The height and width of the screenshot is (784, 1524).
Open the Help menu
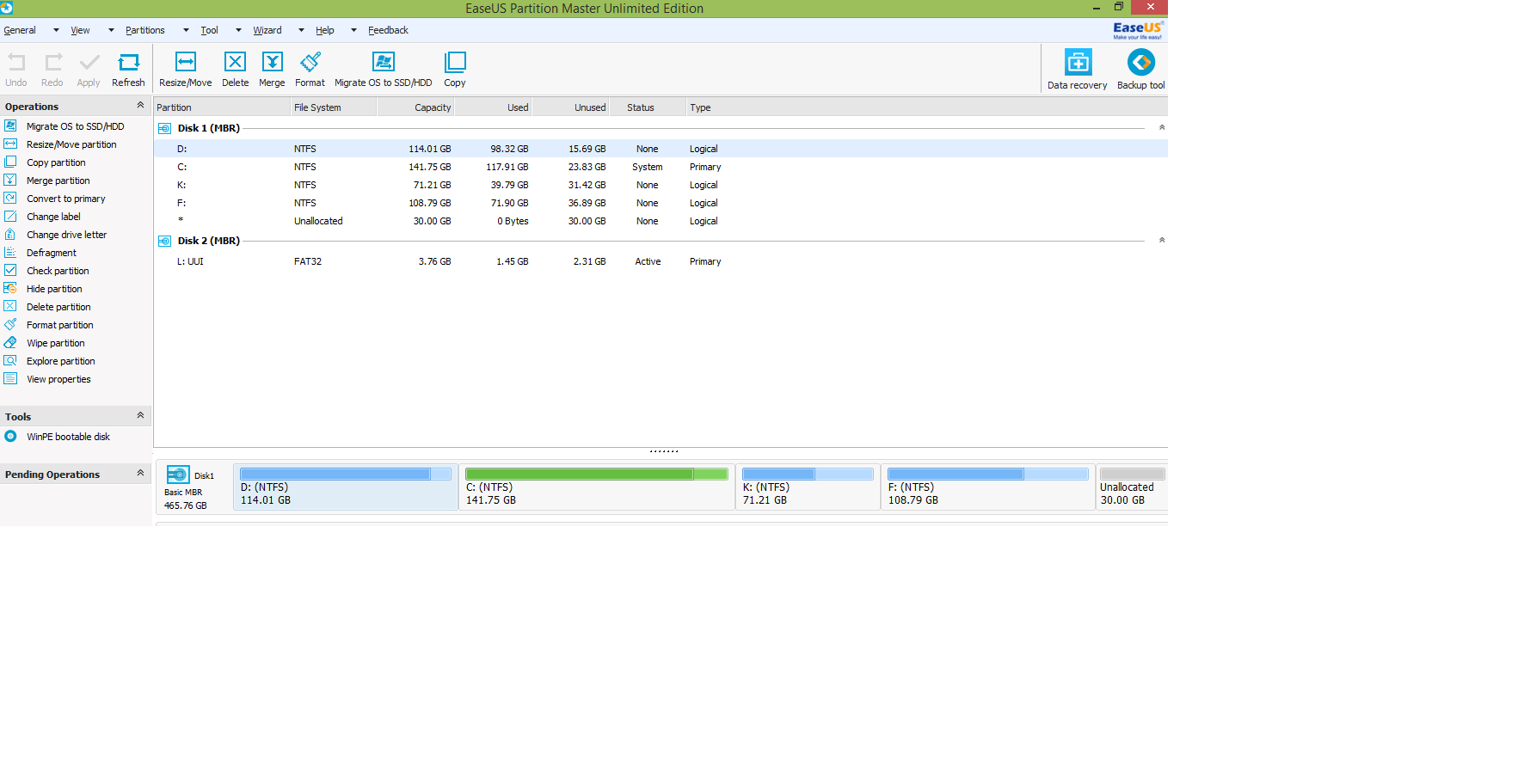[x=325, y=30]
